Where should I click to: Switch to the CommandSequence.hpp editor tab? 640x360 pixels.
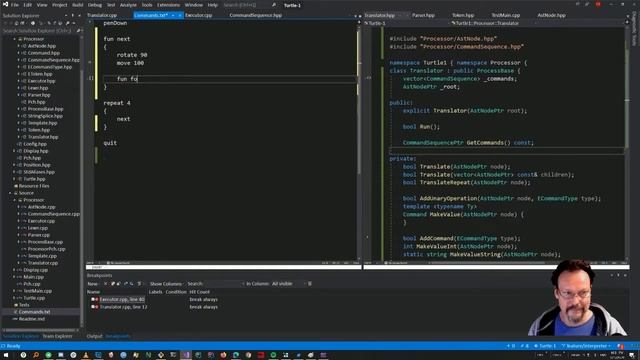(x=256, y=15)
